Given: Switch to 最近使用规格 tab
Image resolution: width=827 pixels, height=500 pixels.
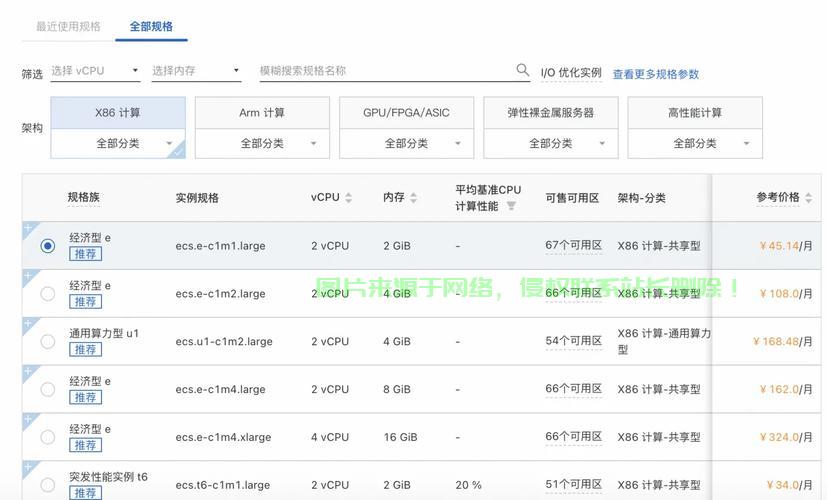Looking at the screenshot, I should coord(68,26).
